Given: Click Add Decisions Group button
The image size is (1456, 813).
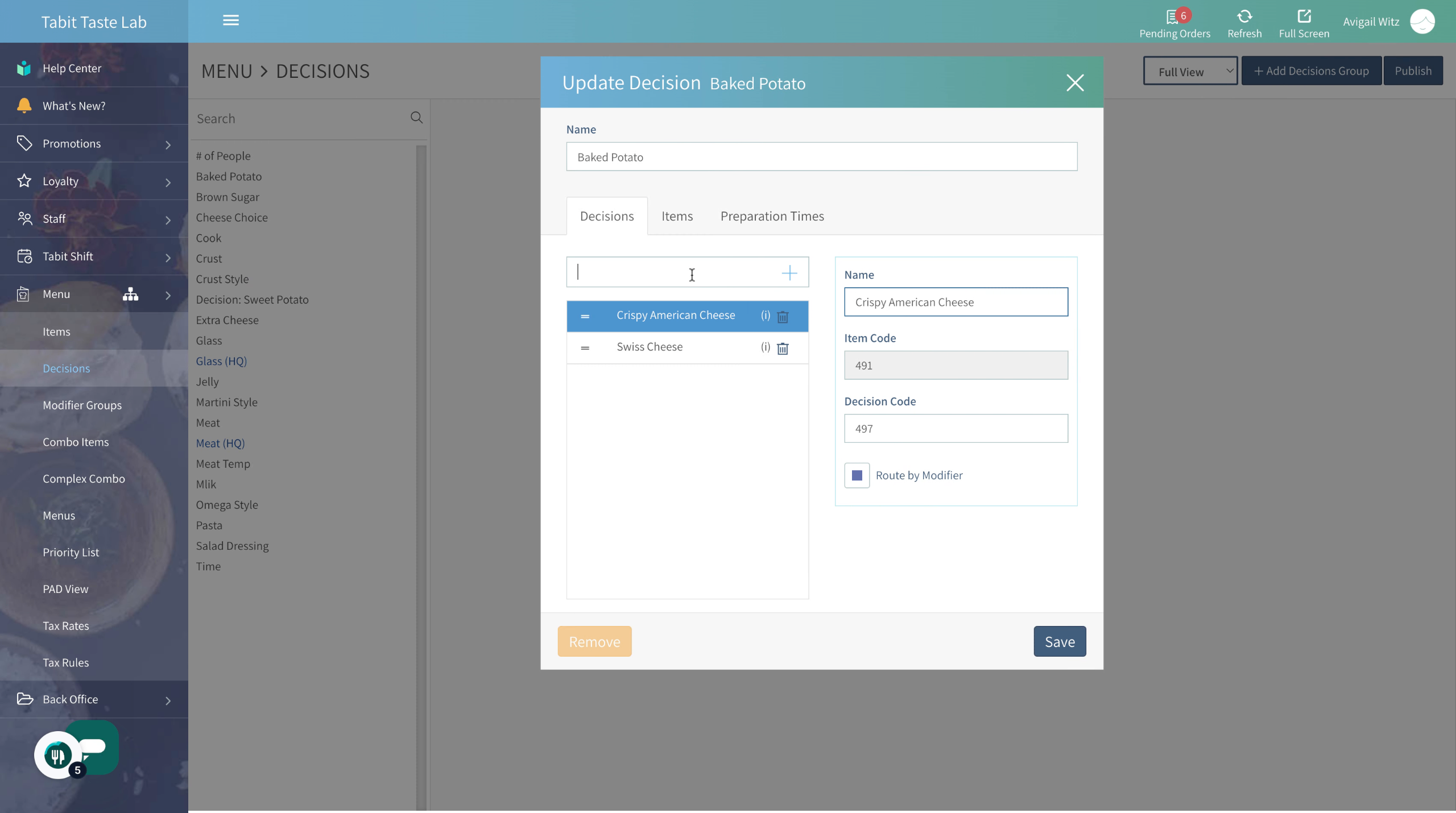Looking at the screenshot, I should (1311, 70).
